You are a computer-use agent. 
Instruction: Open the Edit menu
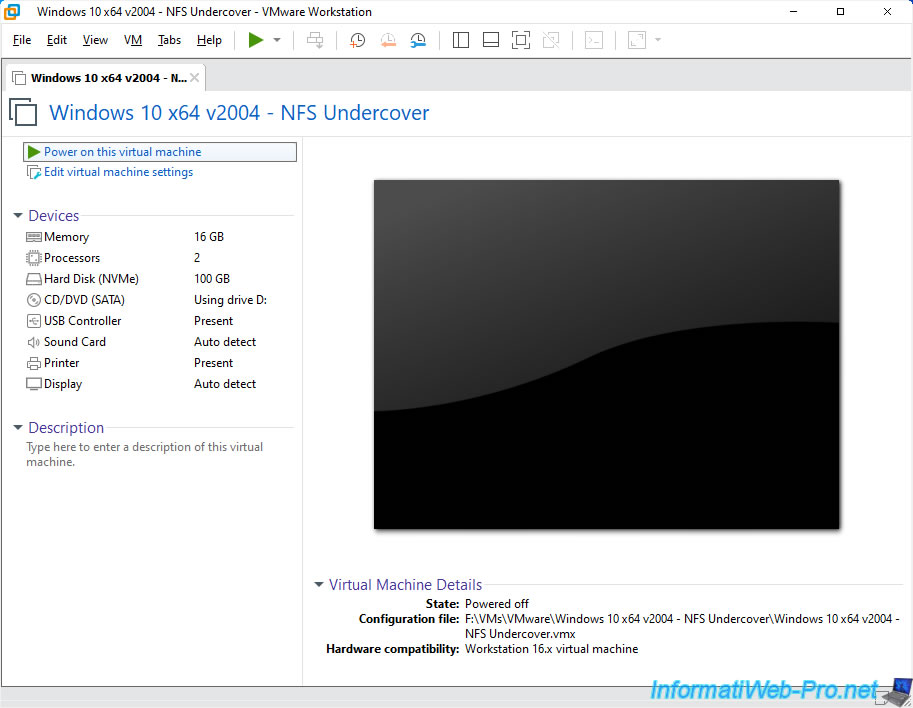[56, 40]
